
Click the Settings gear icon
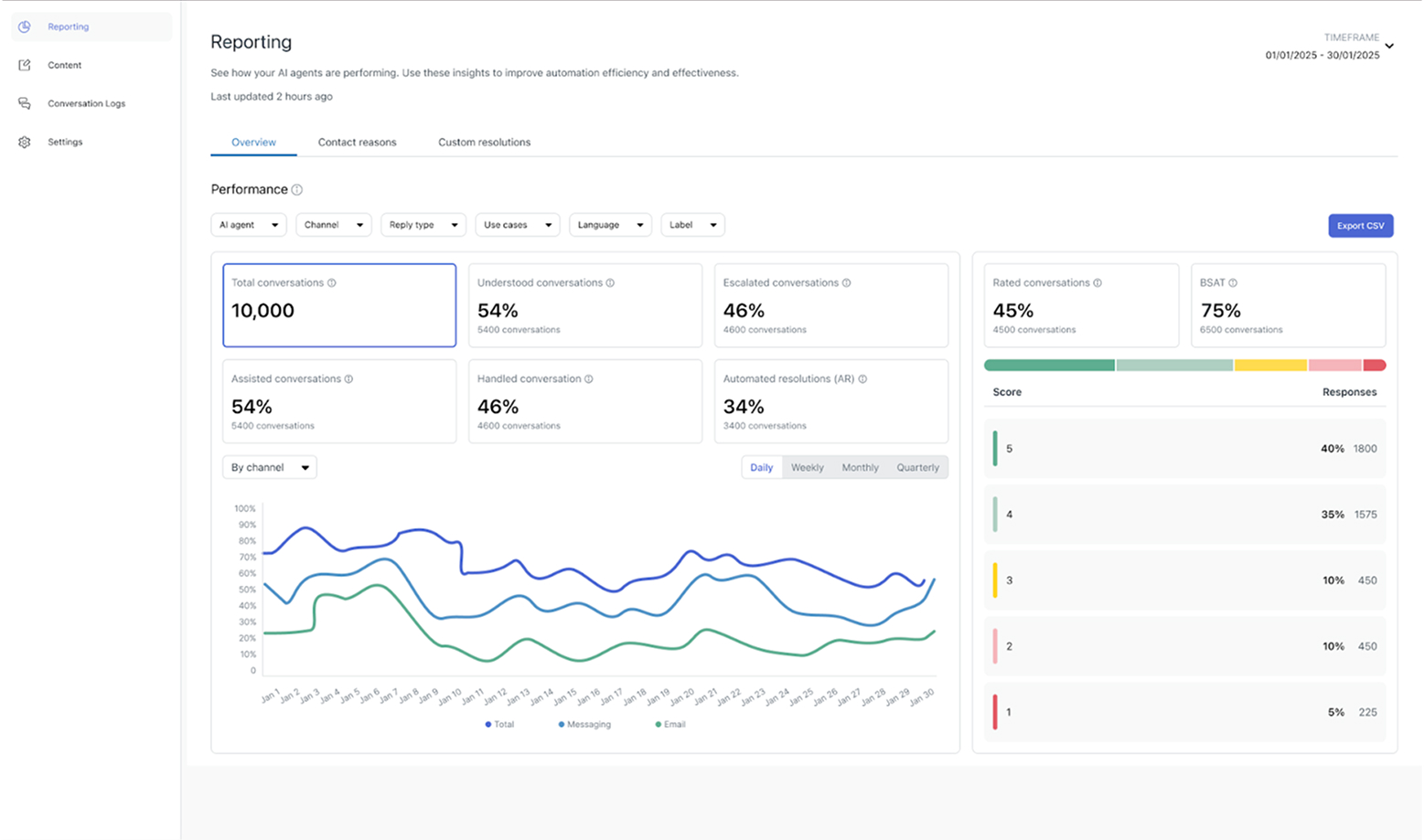click(x=25, y=143)
